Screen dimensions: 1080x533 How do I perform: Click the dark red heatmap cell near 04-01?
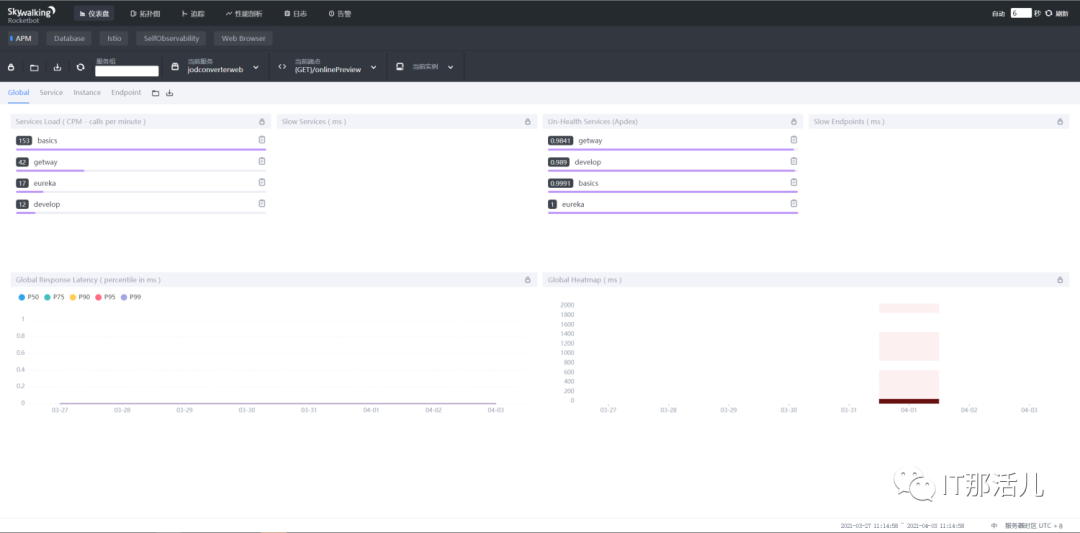(x=908, y=401)
